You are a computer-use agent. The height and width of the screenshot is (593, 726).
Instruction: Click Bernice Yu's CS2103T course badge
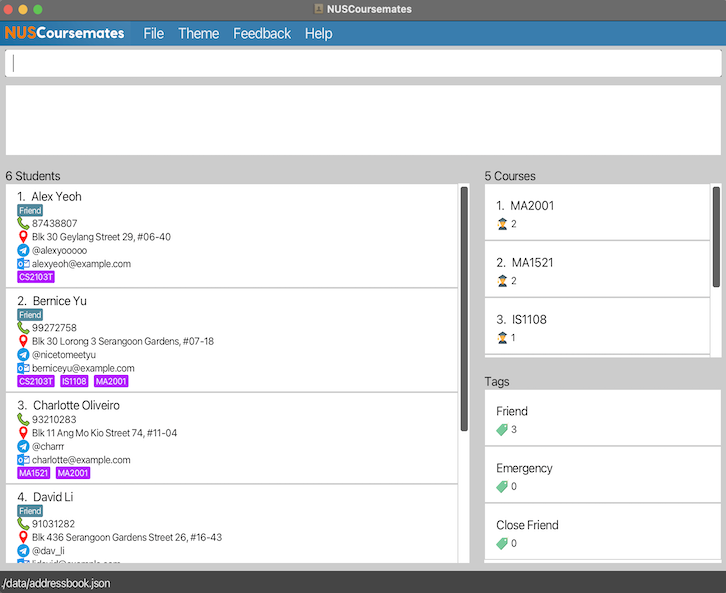click(x=36, y=381)
